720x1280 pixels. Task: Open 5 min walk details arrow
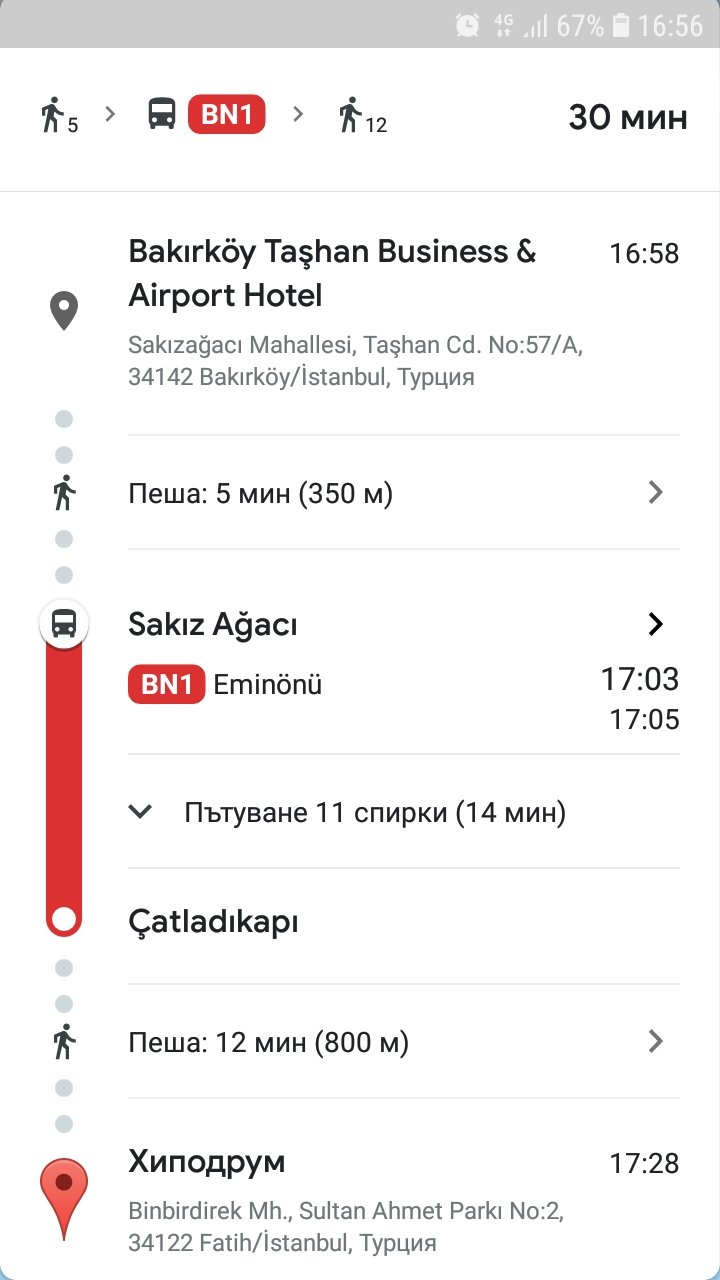point(656,492)
